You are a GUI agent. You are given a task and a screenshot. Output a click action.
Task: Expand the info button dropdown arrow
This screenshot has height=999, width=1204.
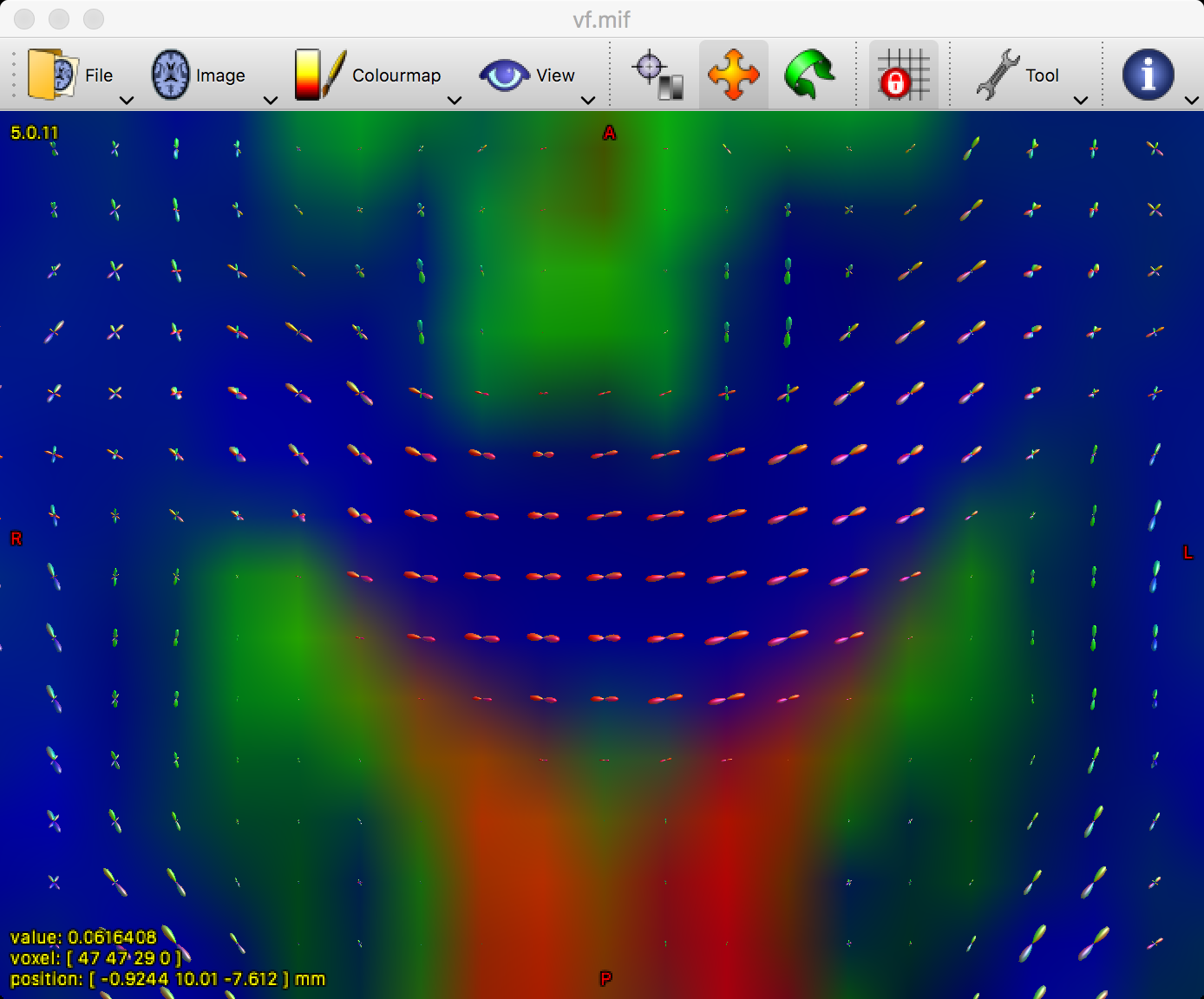pos(1192,101)
